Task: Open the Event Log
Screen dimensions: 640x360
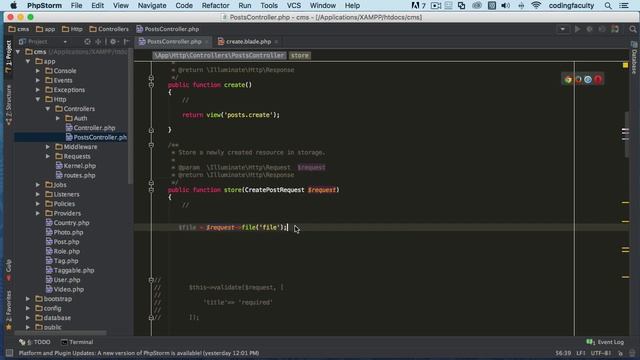Action: coord(605,342)
